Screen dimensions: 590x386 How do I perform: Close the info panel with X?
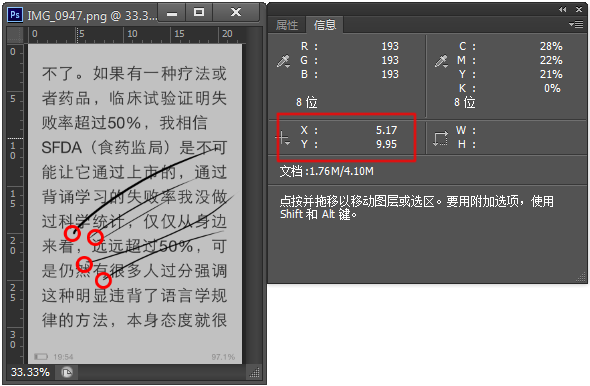(x=579, y=9)
